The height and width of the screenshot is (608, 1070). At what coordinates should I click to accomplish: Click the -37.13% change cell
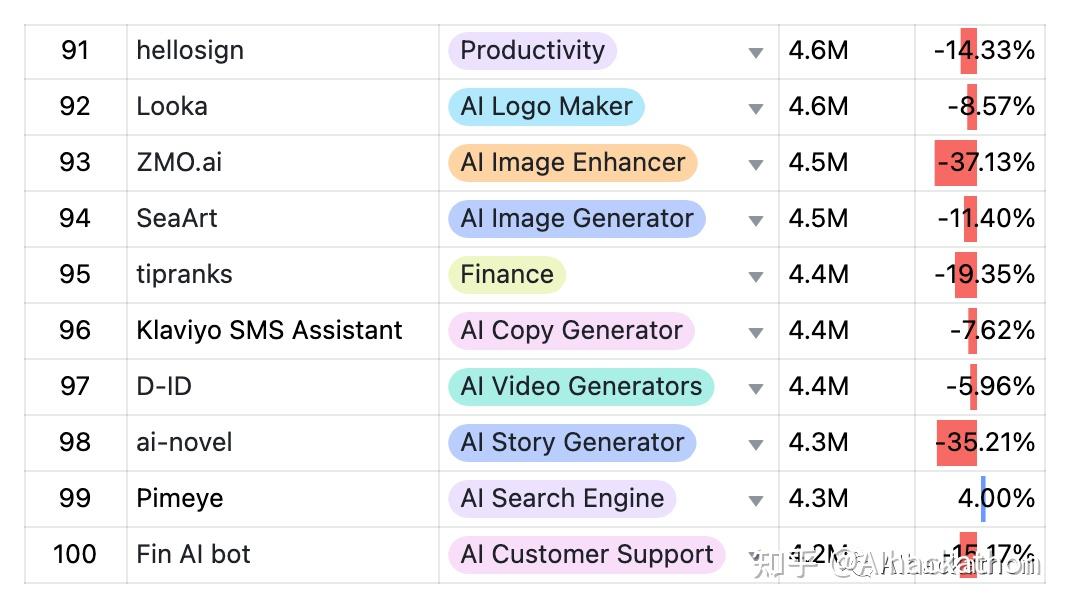point(984,163)
